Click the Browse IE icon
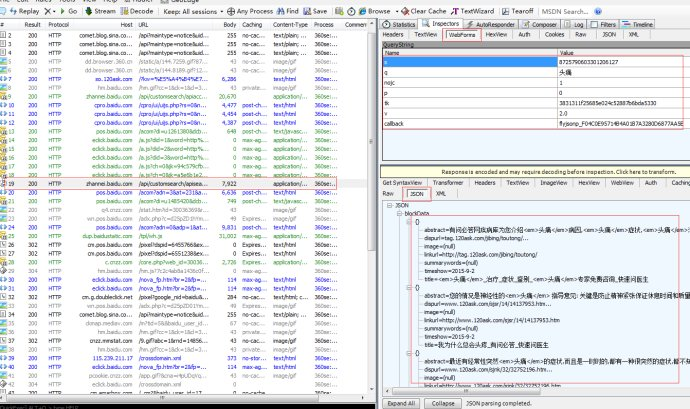This screenshot has width=690, height=409. click(362, 11)
